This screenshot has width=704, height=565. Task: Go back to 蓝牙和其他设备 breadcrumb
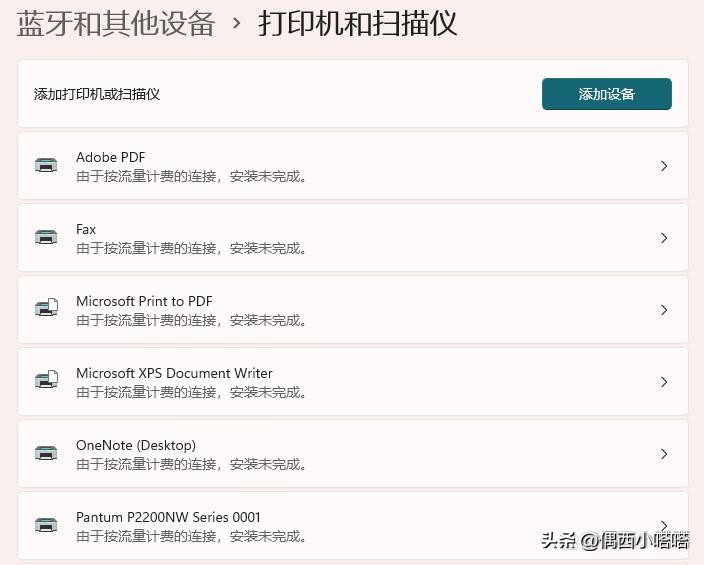pyautogui.click(x=116, y=23)
